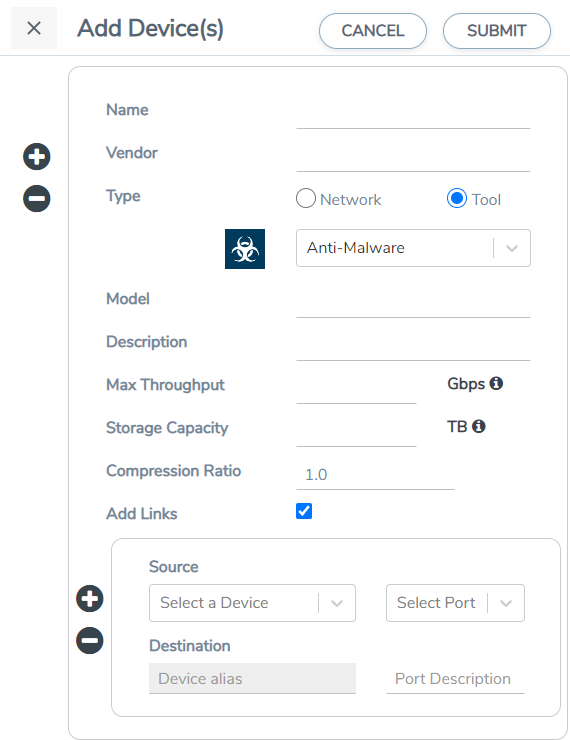The height and width of the screenshot is (740, 570).
Task: Click the remove device minus icon
Action: click(x=37, y=198)
